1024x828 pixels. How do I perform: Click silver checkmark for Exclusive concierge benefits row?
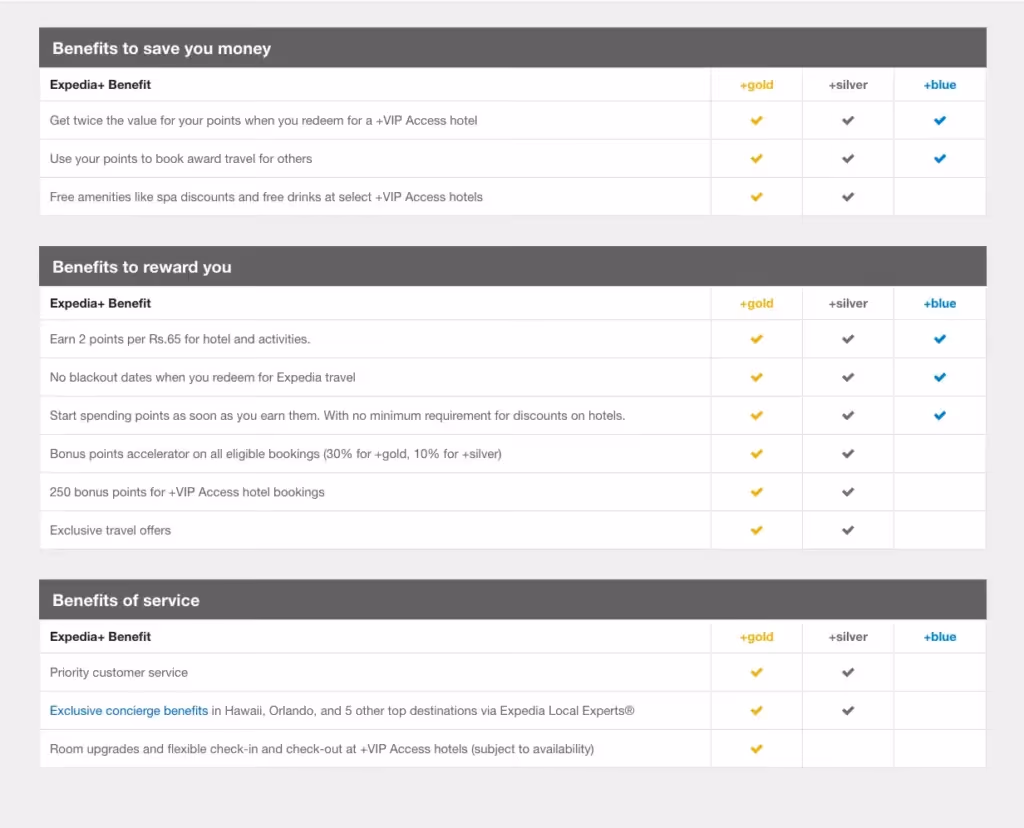[x=848, y=710]
